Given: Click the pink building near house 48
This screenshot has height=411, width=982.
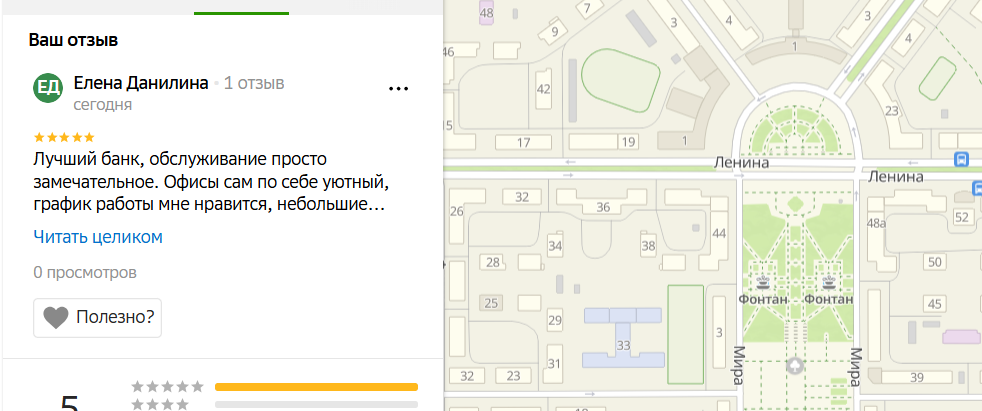Looking at the screenshot, I should tap(486, 13).
